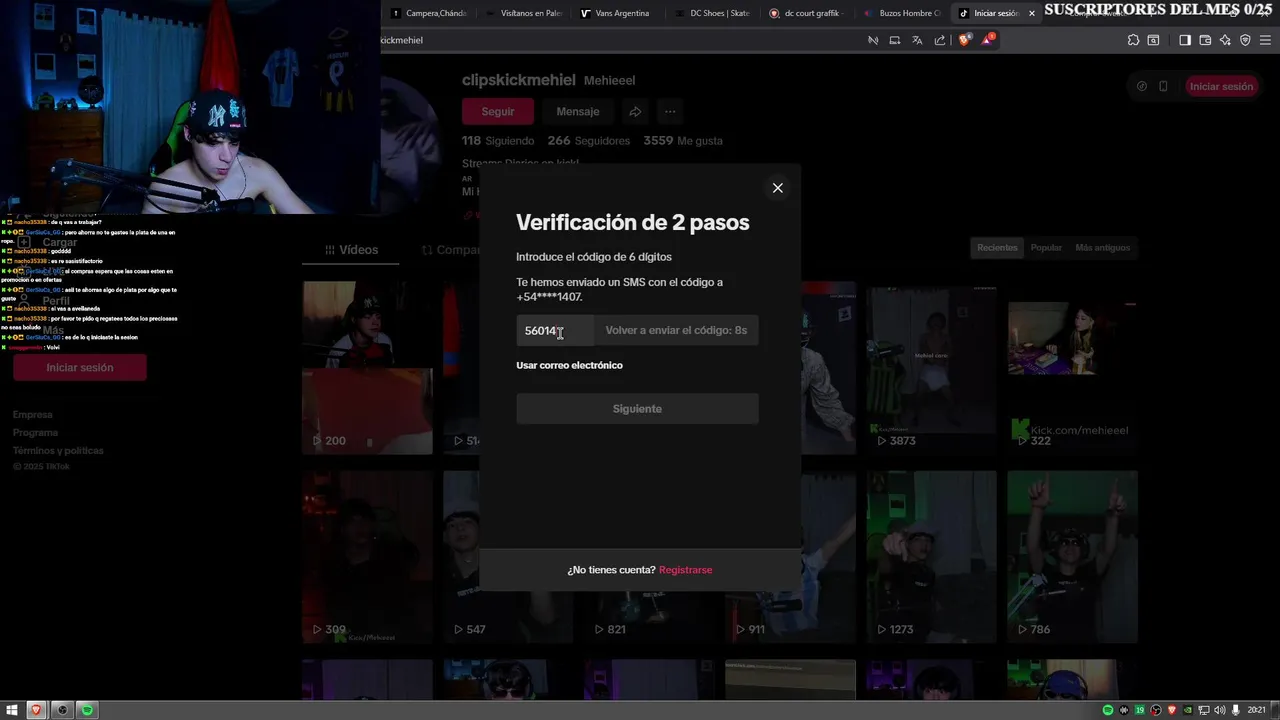Click the 20:21 clock in system tray
The width and height of the screenshot is (1280, 720).
(x=1256, y=710)
